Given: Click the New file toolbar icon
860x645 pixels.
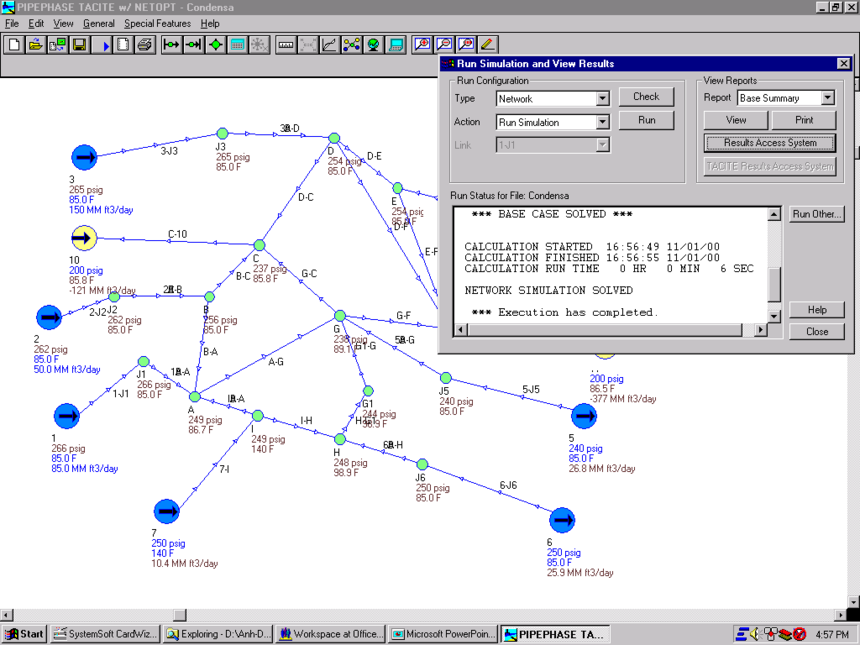Looking at the screenshot, I should 14,45.
